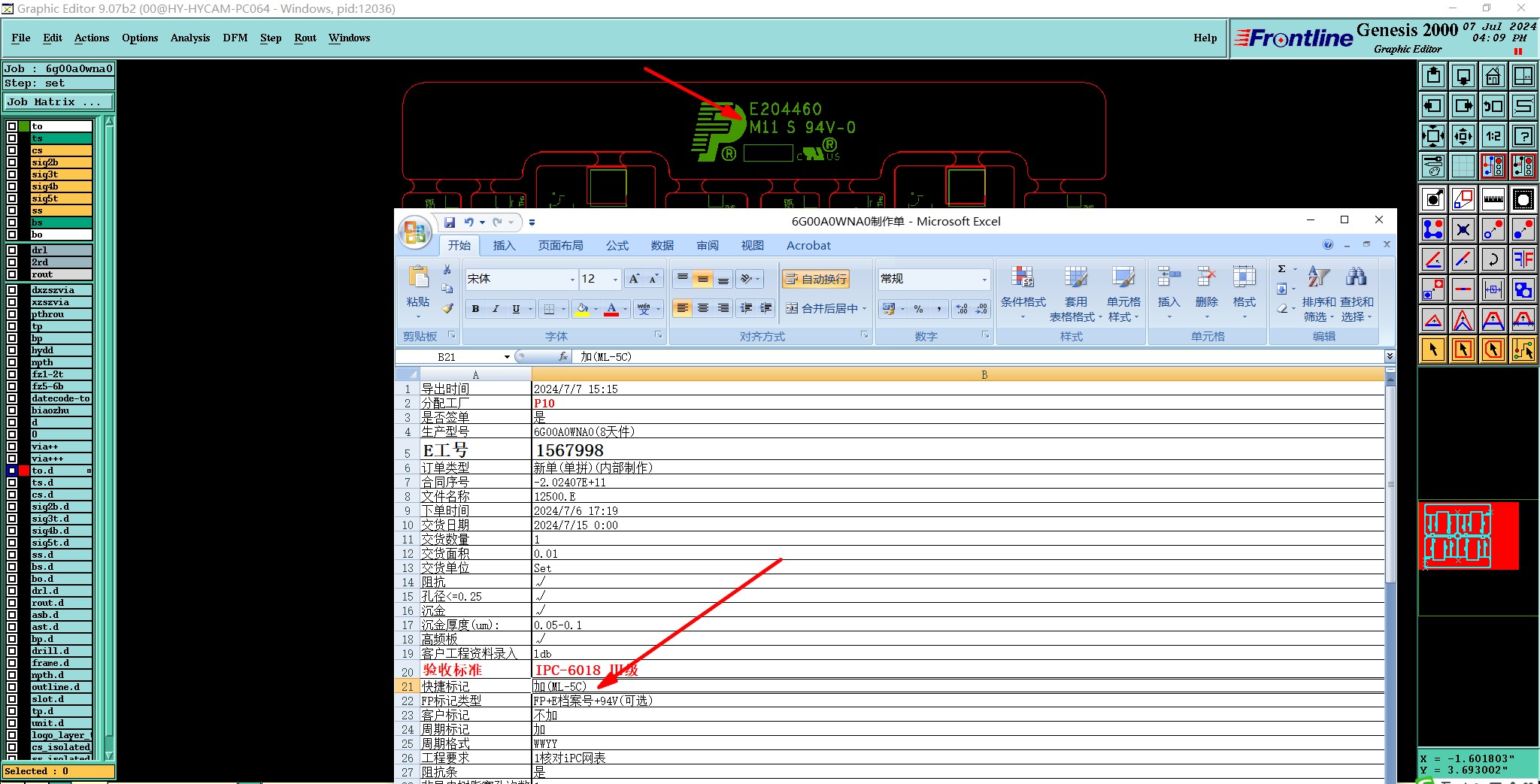The image size is (1540, 784).
Task: Select the net selection pointer icon
Action: pos(1523,350)
